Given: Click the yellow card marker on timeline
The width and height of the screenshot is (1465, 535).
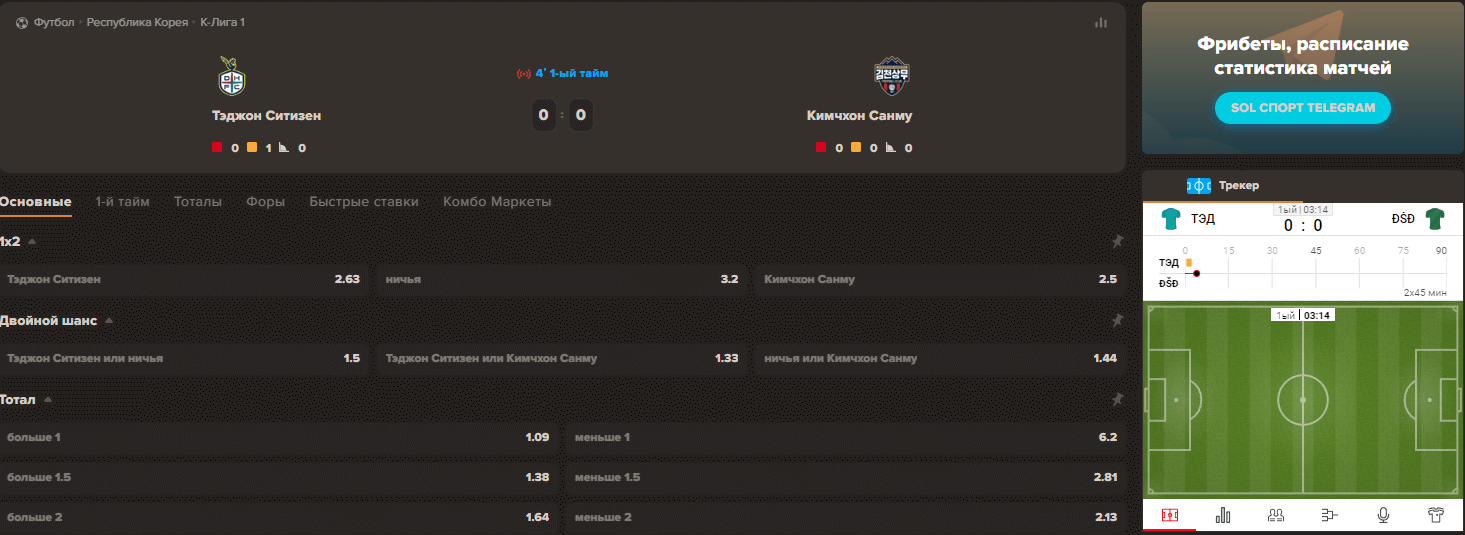Looking at the screenshot, I should (1188, 262).
